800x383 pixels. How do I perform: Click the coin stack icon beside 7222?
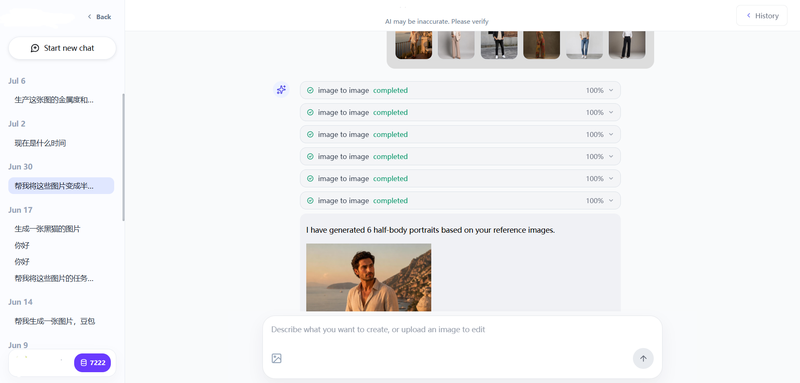point(84,363)
